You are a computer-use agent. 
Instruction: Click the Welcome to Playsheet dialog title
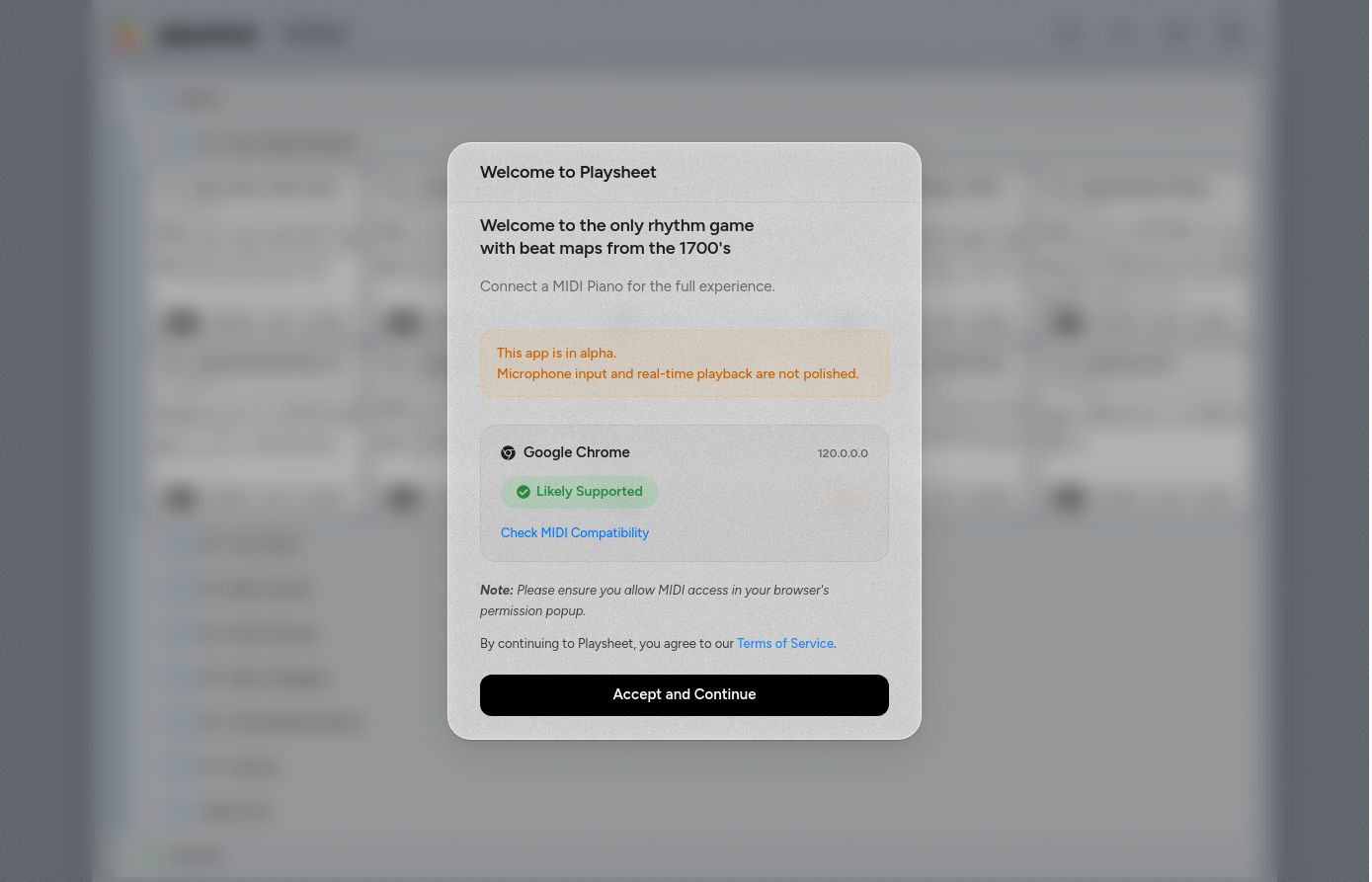[x=568, y=172]
